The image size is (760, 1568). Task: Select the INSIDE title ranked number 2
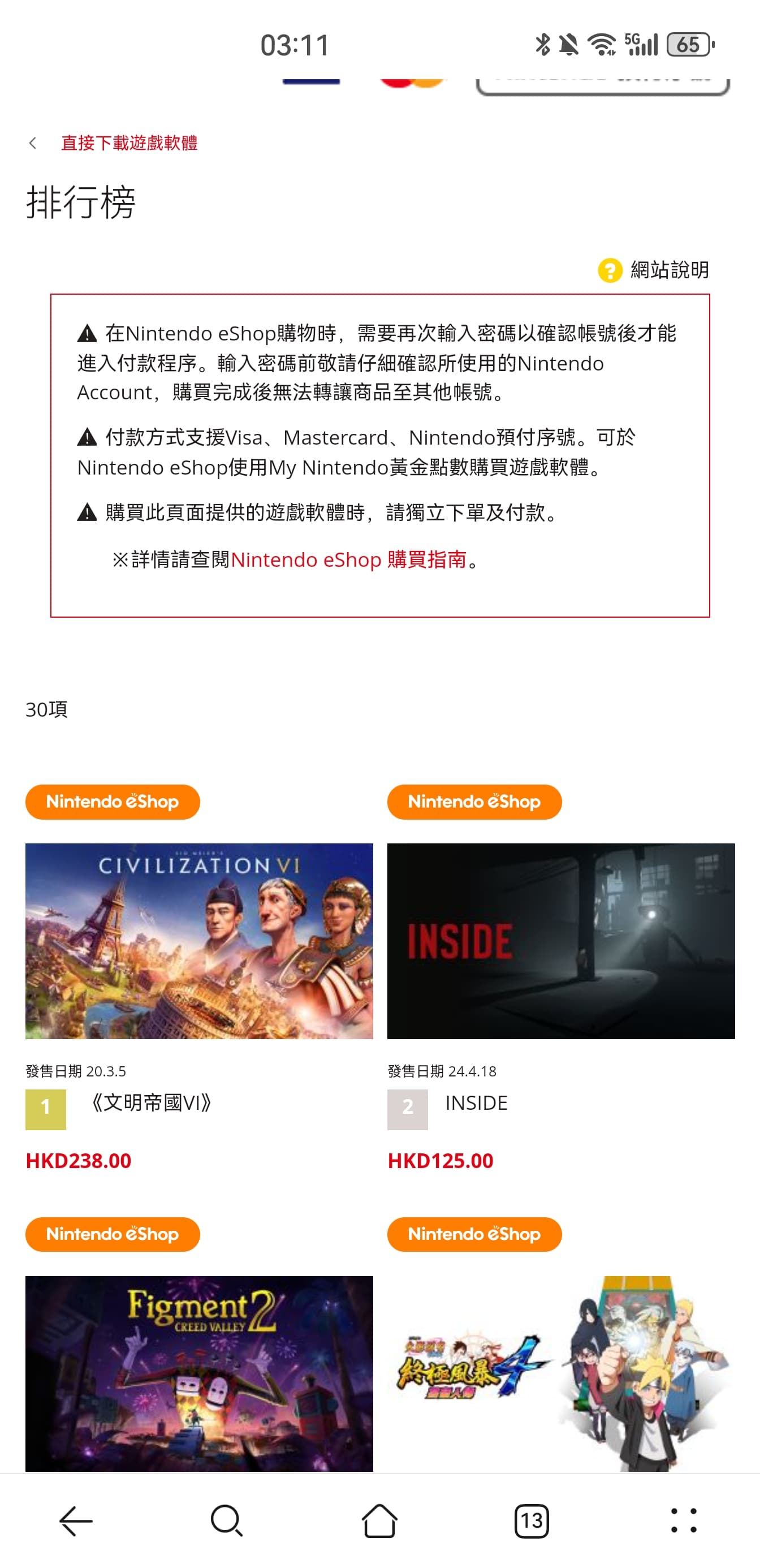point(477,1102)
